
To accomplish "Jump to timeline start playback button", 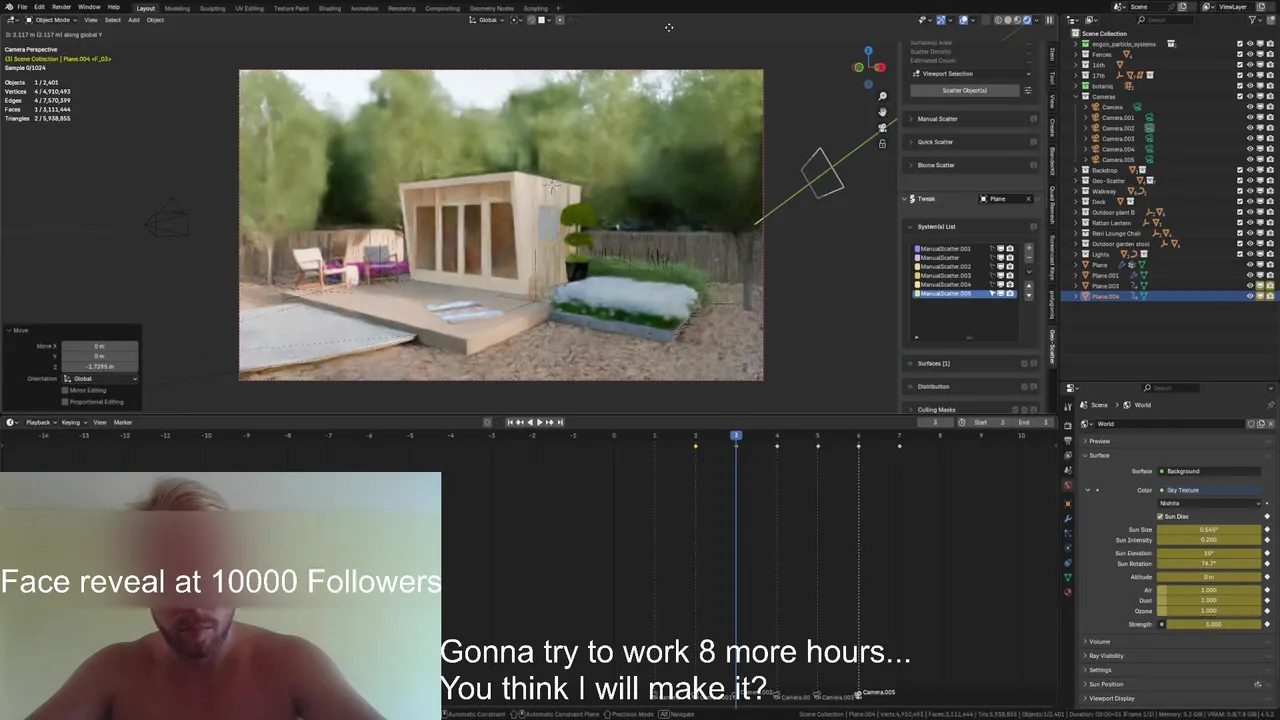I will 510,422.
